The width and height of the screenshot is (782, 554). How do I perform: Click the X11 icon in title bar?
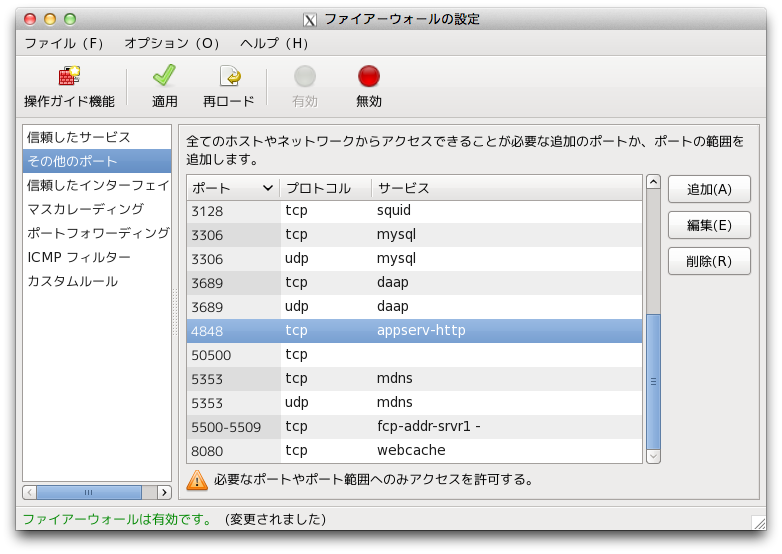(x=311, y=19)
